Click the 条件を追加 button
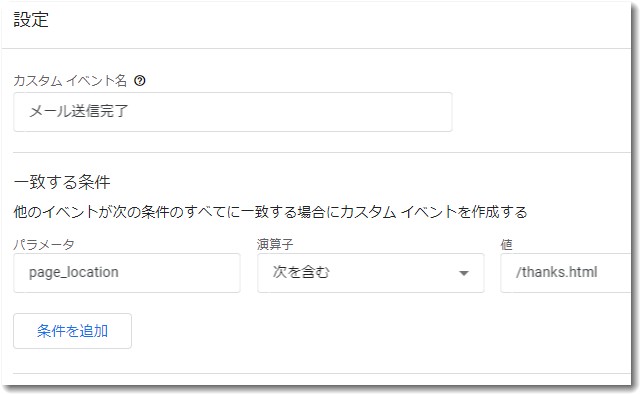This screenshot has width=640, height=394. point(72,331)
